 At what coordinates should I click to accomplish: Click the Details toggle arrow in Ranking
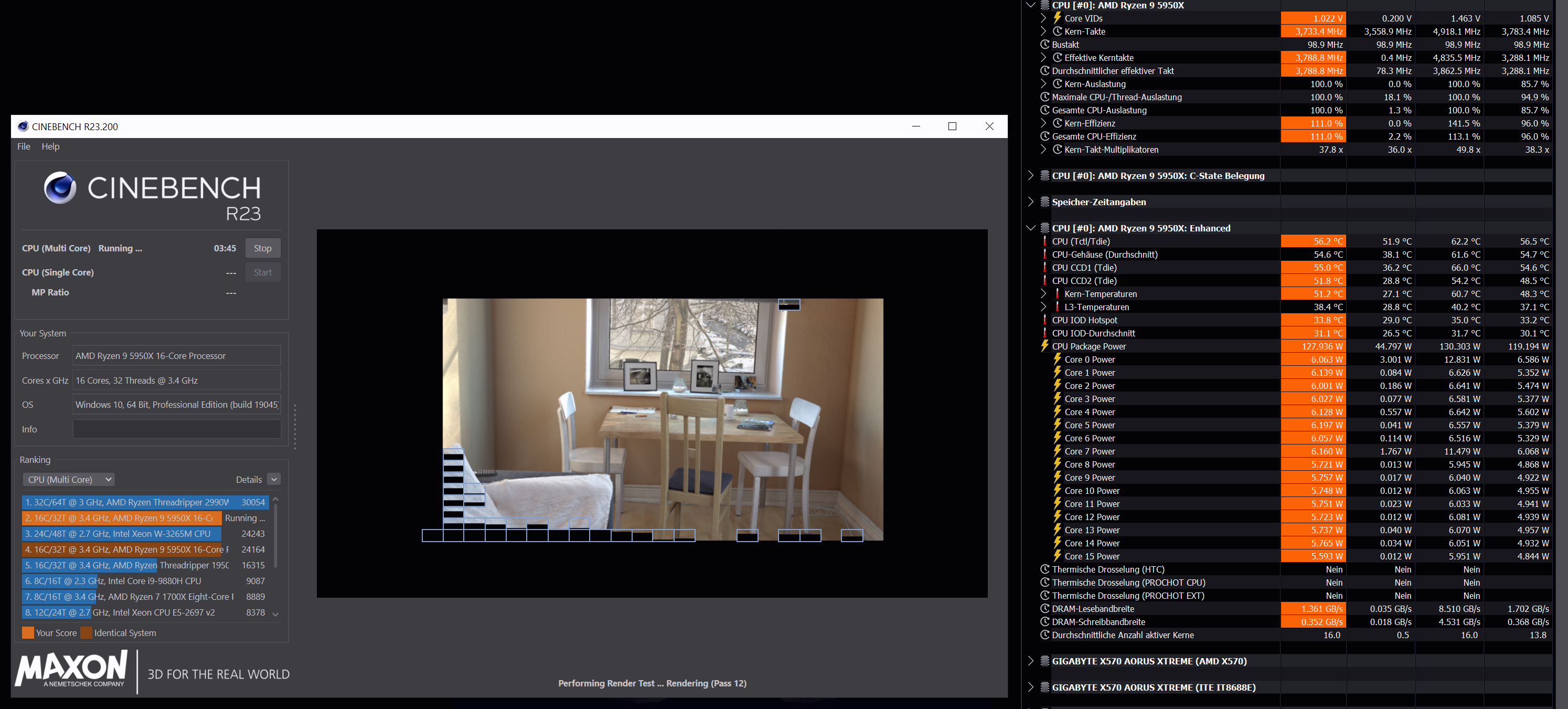coord(274,479)
